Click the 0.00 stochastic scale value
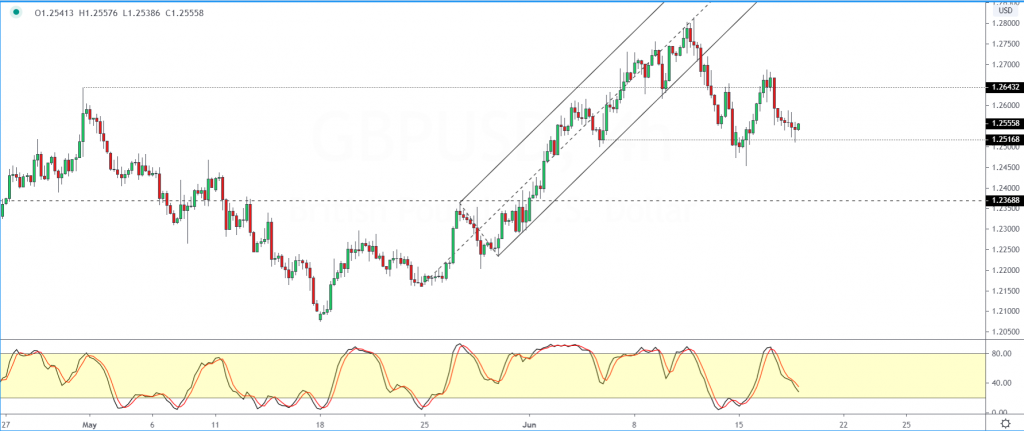 [x=1002, y=413]
